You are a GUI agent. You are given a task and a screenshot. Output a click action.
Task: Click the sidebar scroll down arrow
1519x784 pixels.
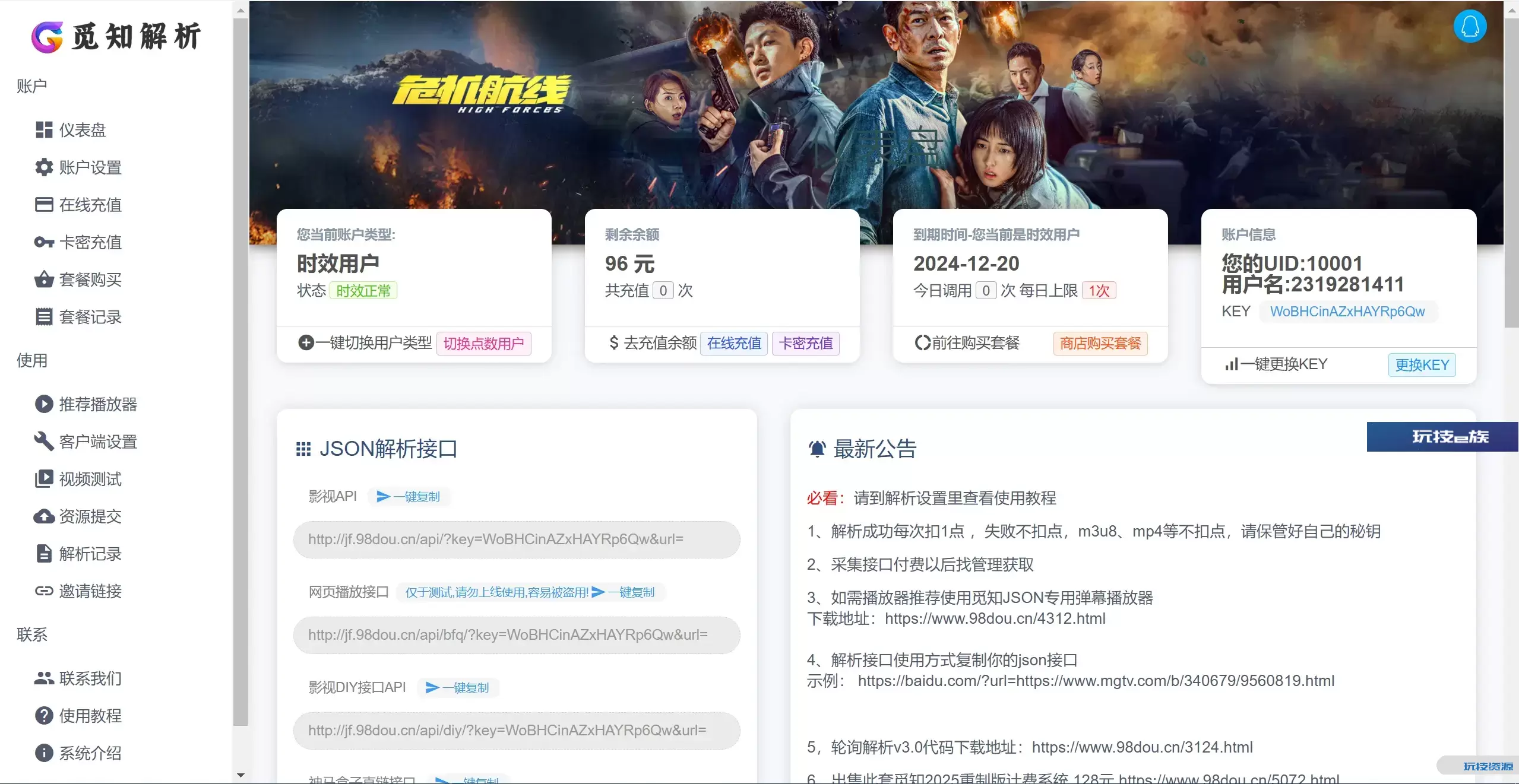point(240,775)
